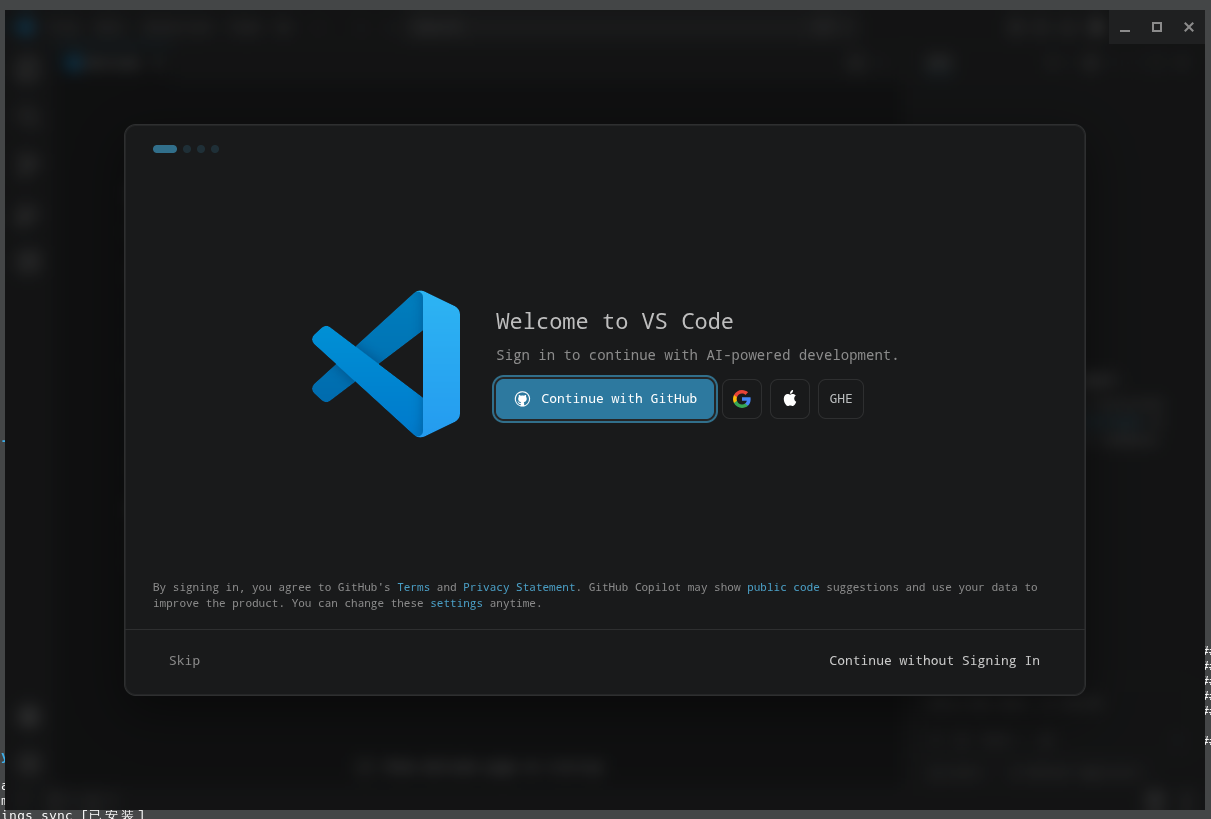Open the public code link
Viewport: 1211px width, 819px height.
783,587
